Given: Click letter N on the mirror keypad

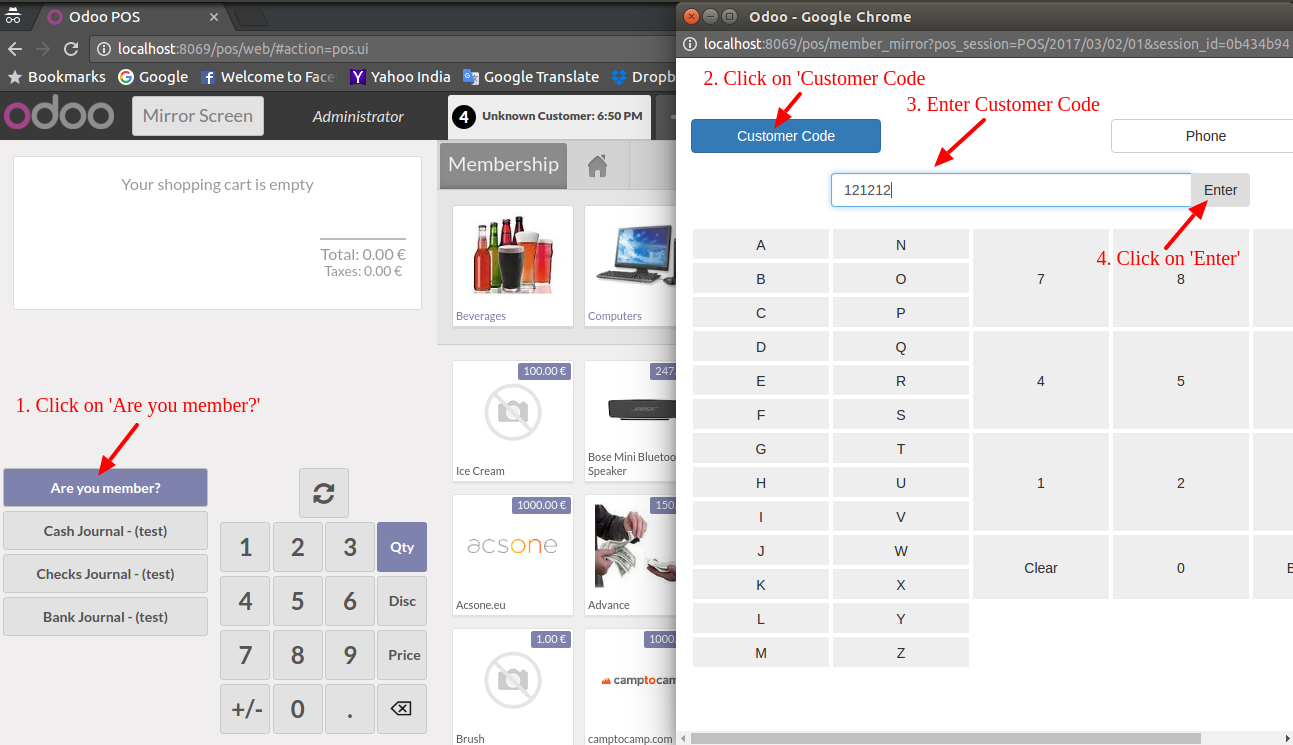Looking at the screenshot, I should coord(901,245).
